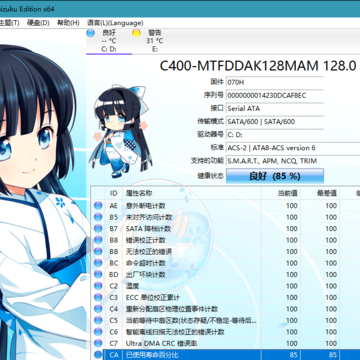Click the 驱动器号 field showing C: D:
The height and width of the screenshot is (360, 360).
(275, 135)
